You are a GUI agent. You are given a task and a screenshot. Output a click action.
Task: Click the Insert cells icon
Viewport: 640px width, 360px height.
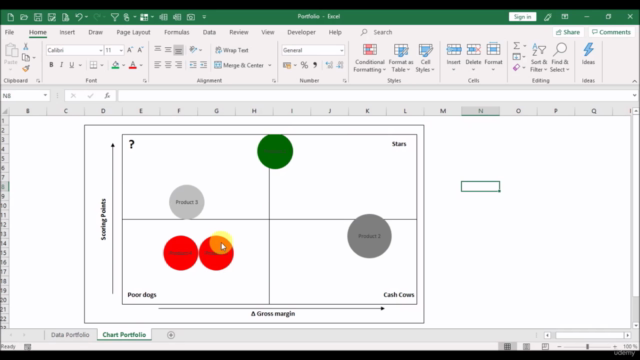pyautogui.click(x=453, y=50)
